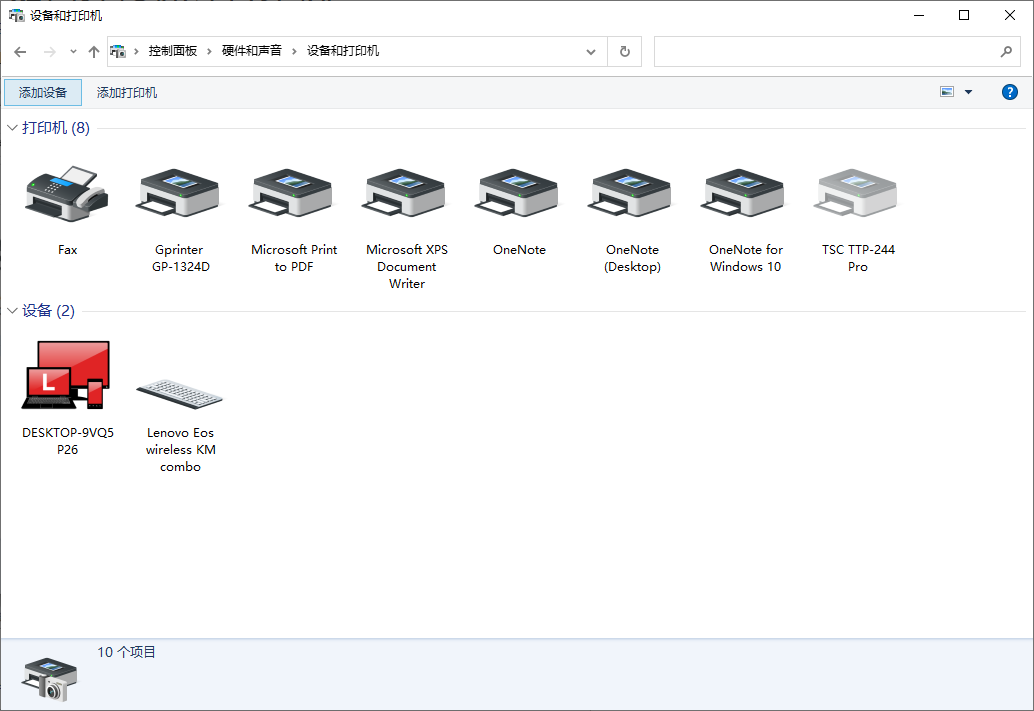Select the Gprinter GP-1324D printer
This screenshot has width=1034, height=711.
click(181, 193)
